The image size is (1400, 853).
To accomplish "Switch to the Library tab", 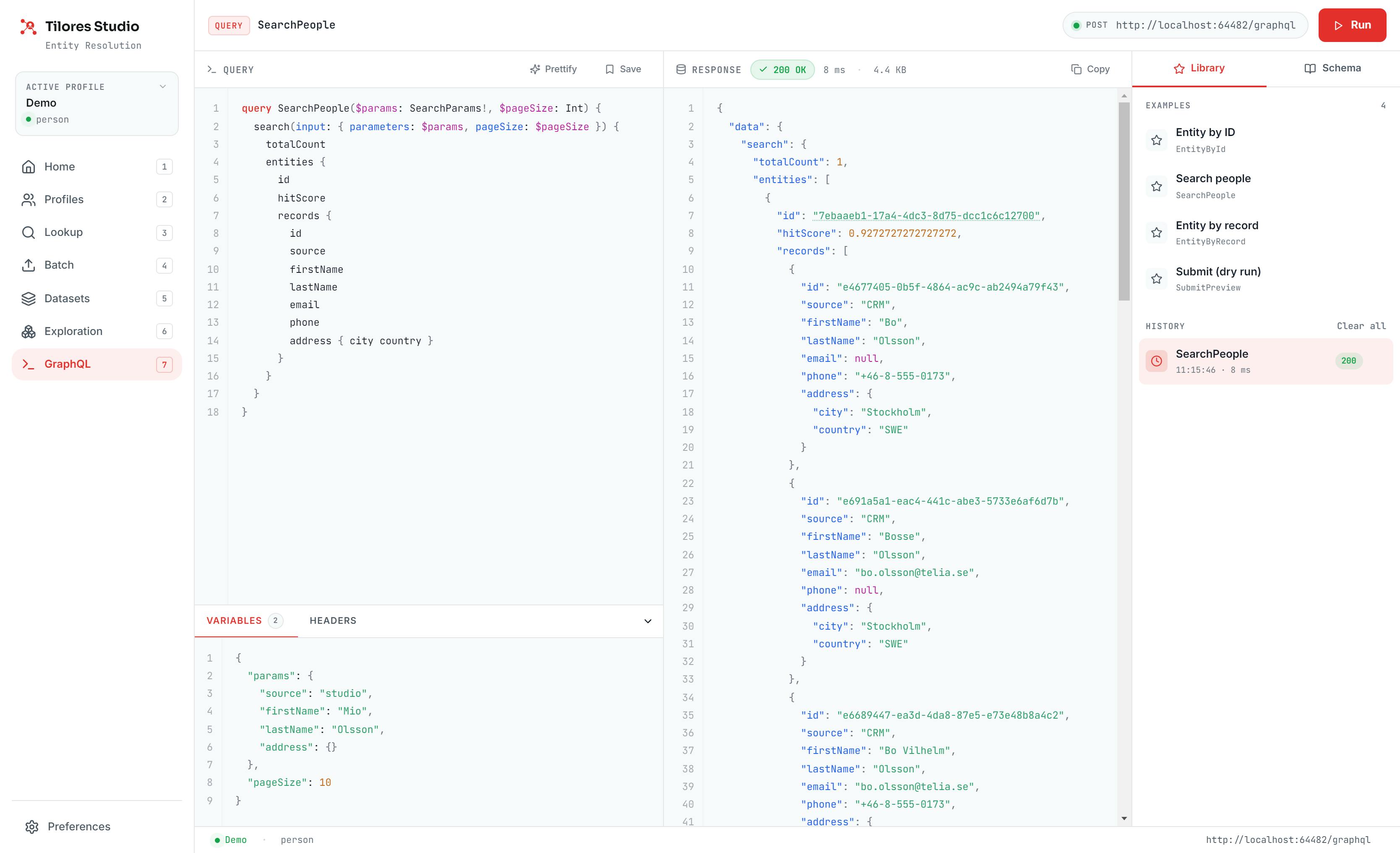I will tap(1199, 68).
